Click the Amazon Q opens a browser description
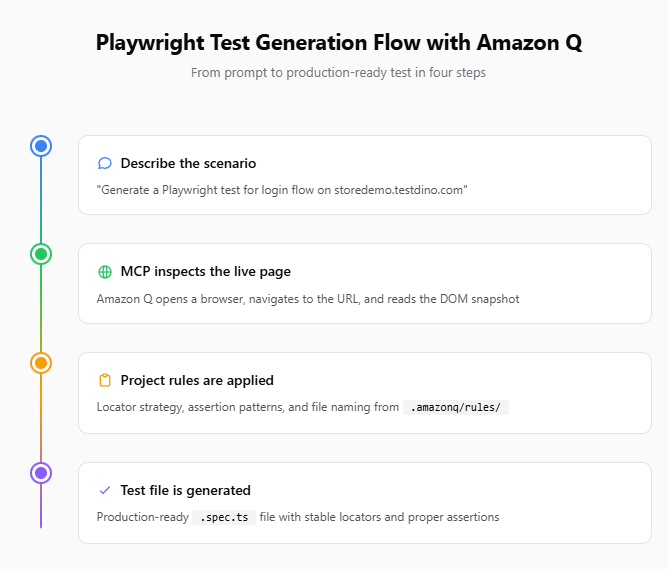 [308, 298]
